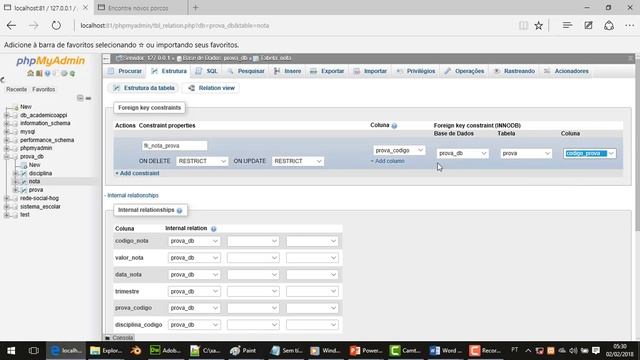Open Dreamweaver from taskbar
This screenshot has width=640, height=360.
[x=165, y=351]
